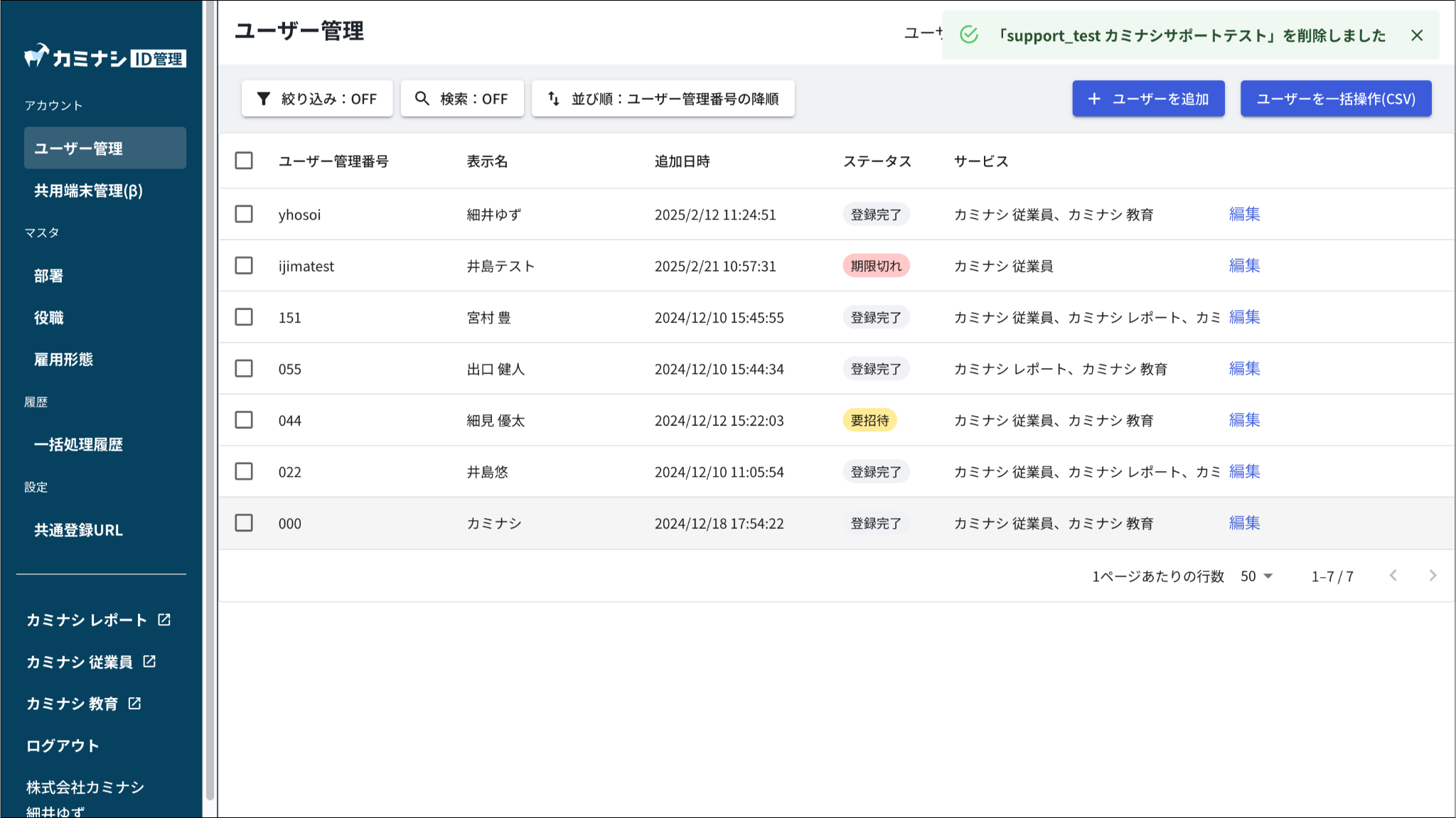The height and width of the screenshot is (818, 1456).
Task: Click the external-link icon beside カミナシ 従業員
Action: [x=149, y=662]
